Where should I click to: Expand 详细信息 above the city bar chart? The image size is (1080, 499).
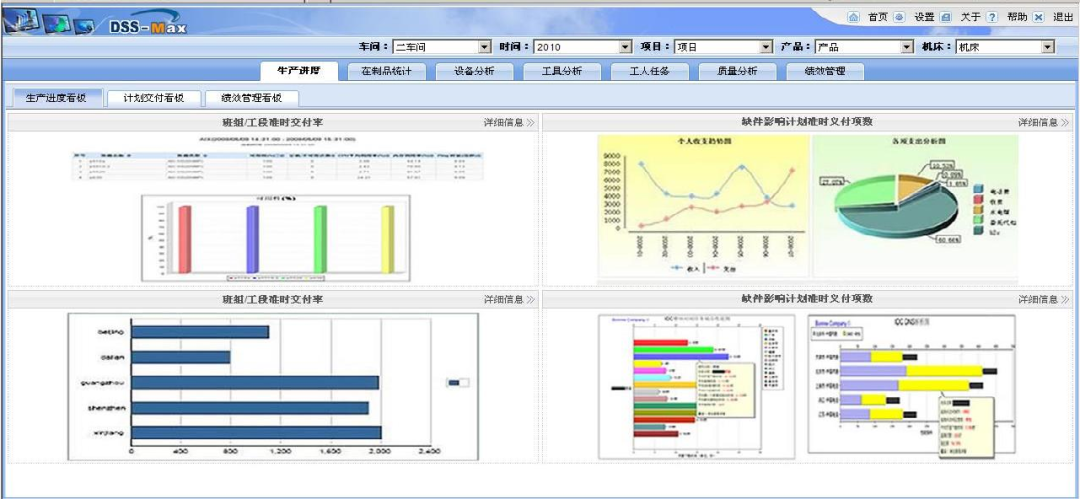click(x=509, y=300)
